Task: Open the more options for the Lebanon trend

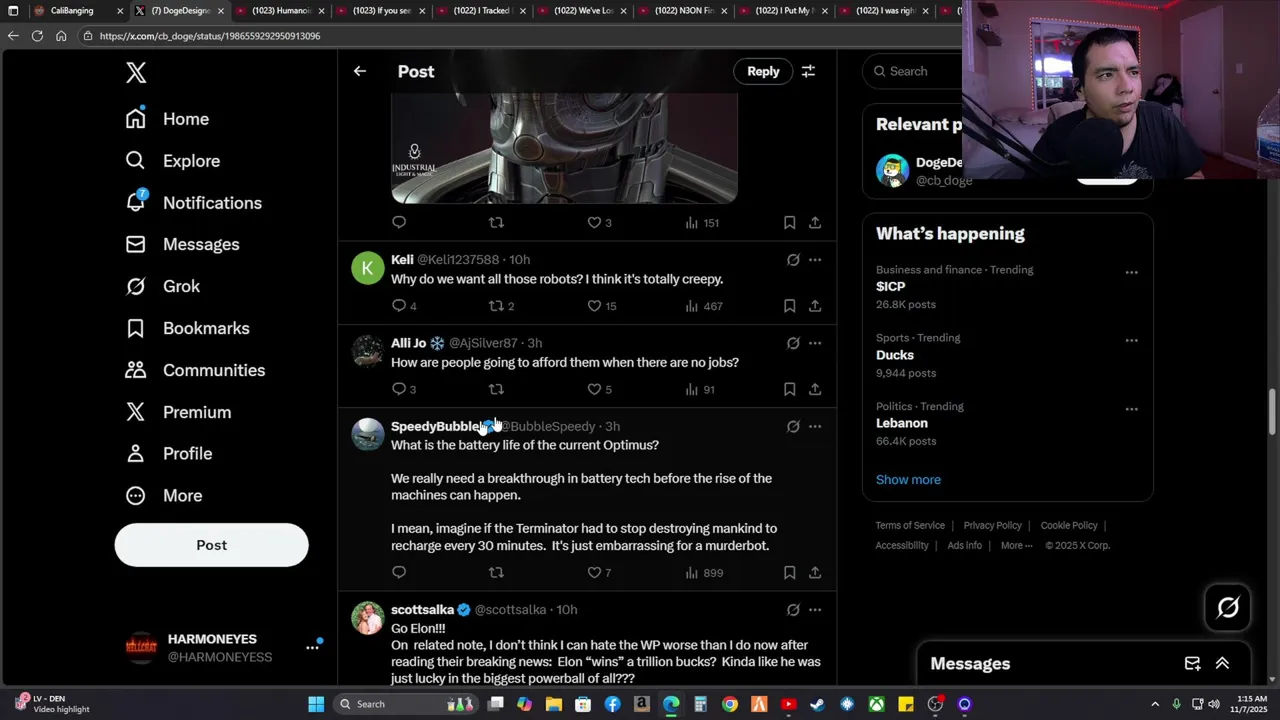Action: pyautogui.click(x=1131, y=409)
